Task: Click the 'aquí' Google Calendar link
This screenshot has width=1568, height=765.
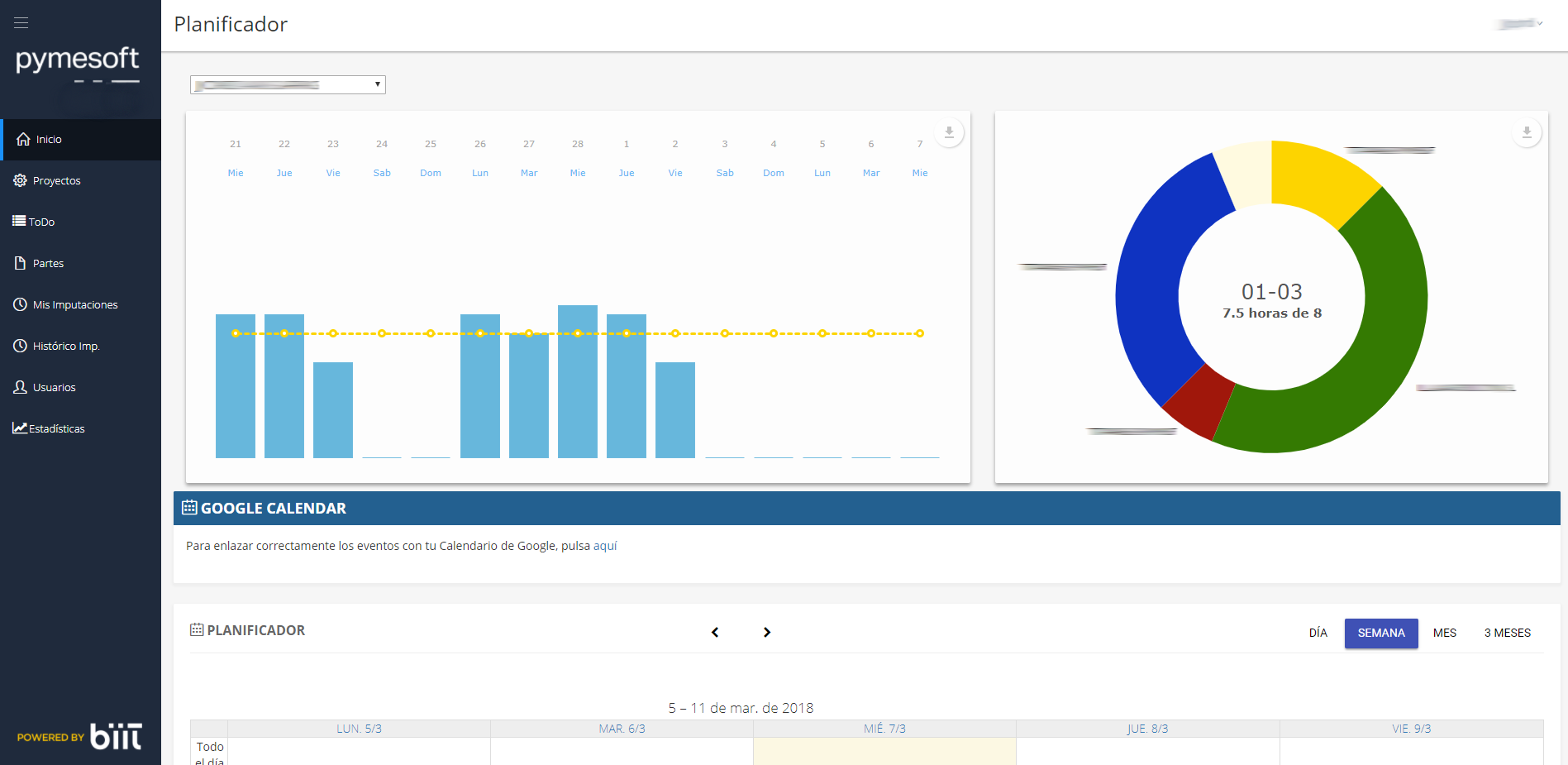Action: point(605,546)
